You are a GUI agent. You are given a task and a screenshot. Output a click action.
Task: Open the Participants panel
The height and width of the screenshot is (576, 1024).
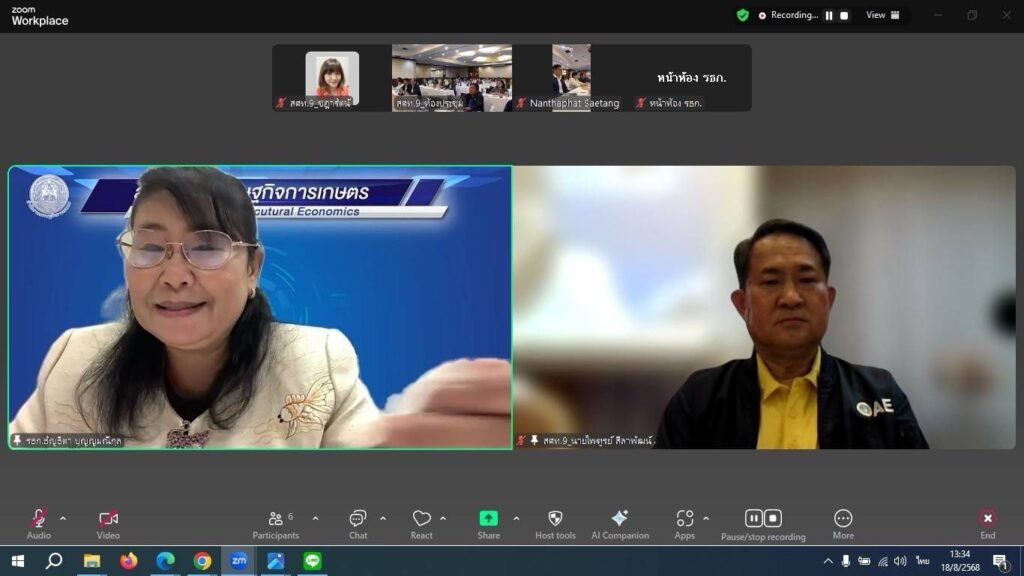(276, 518)
